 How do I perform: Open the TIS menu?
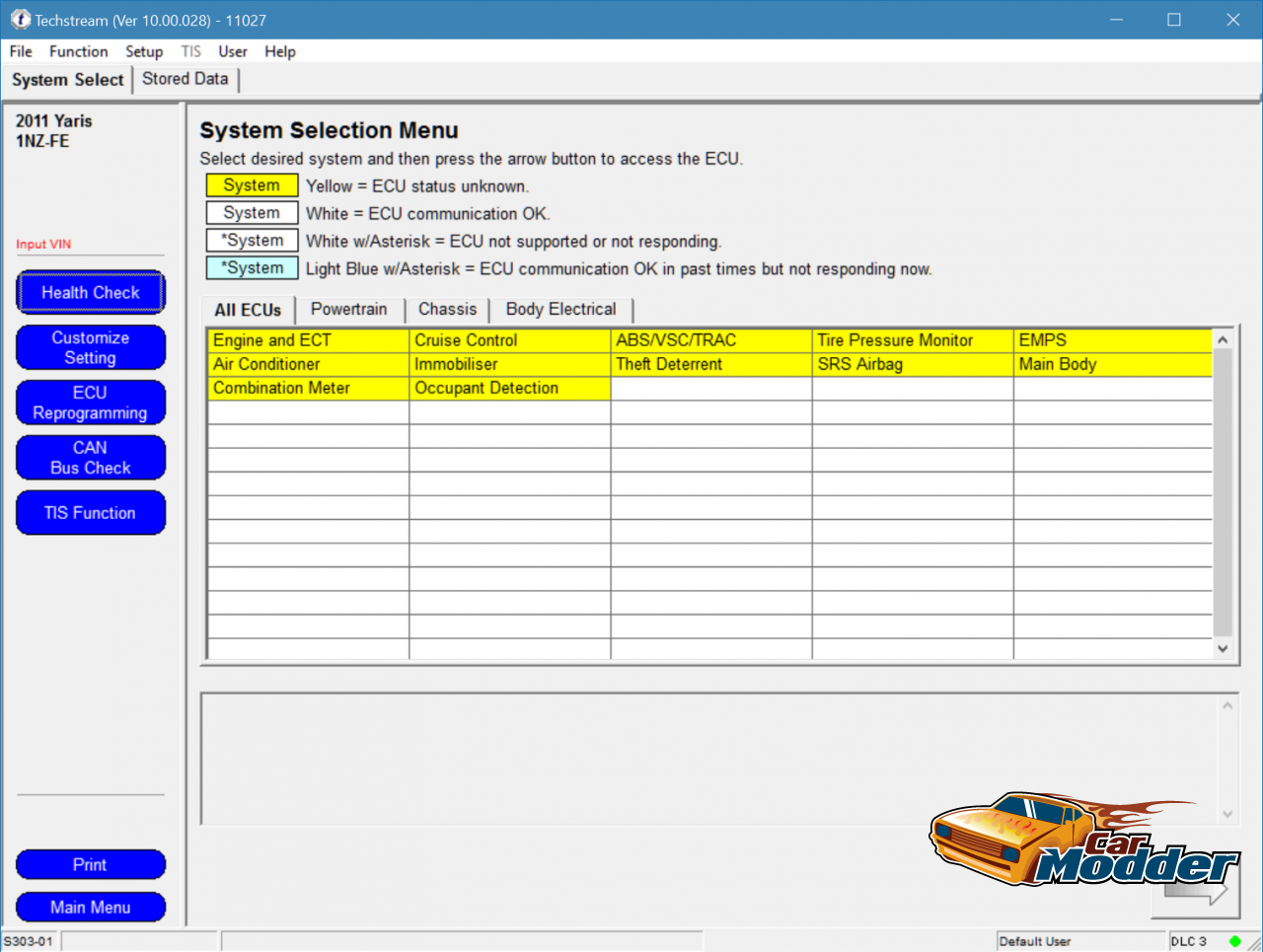[191, 51]
